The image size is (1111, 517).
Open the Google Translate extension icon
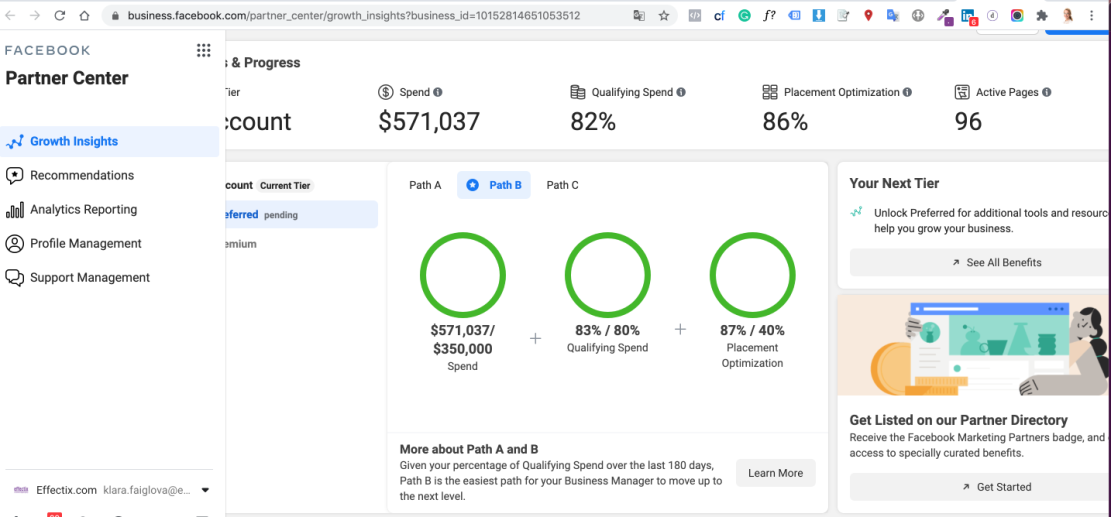click(x=893, y=16)
